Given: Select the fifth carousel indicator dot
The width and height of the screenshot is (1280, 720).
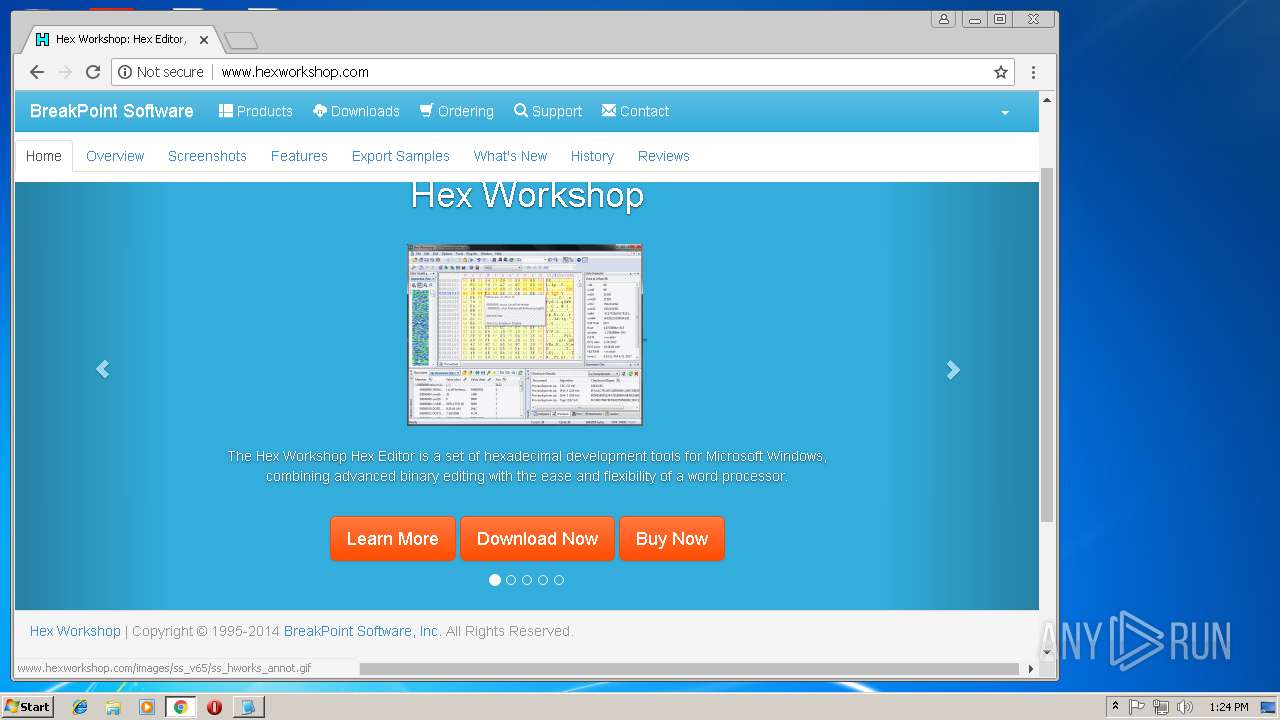Looking at the screenshot, I should click(559, 580).
